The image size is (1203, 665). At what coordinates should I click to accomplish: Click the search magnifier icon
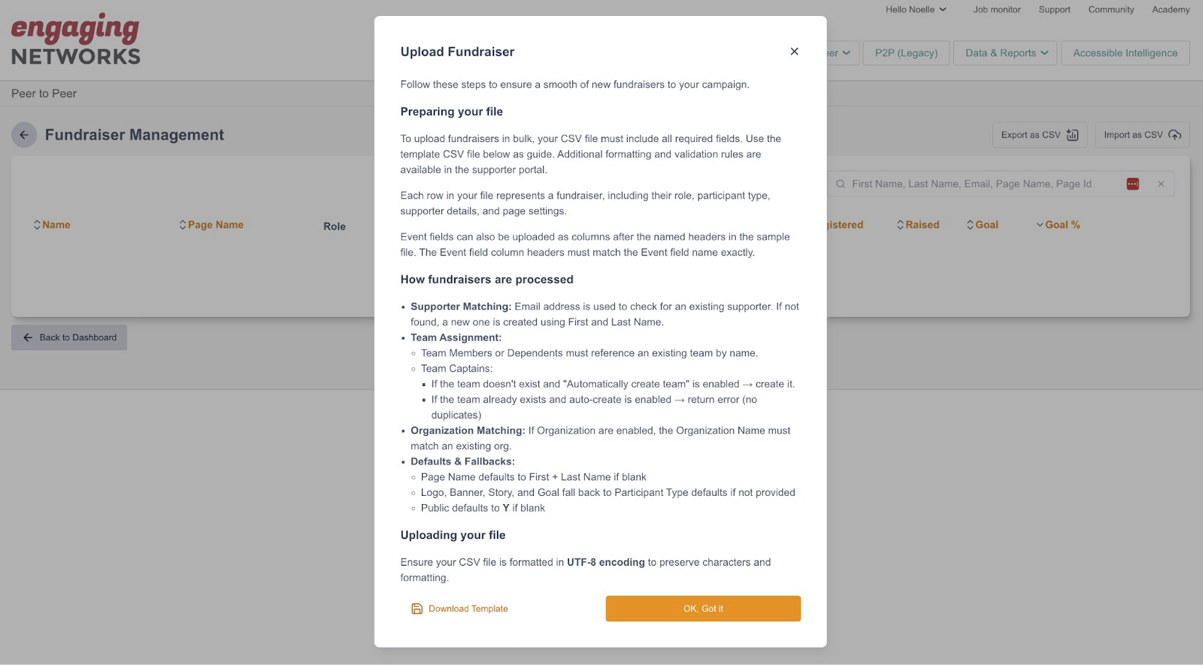tap(841, 184)
